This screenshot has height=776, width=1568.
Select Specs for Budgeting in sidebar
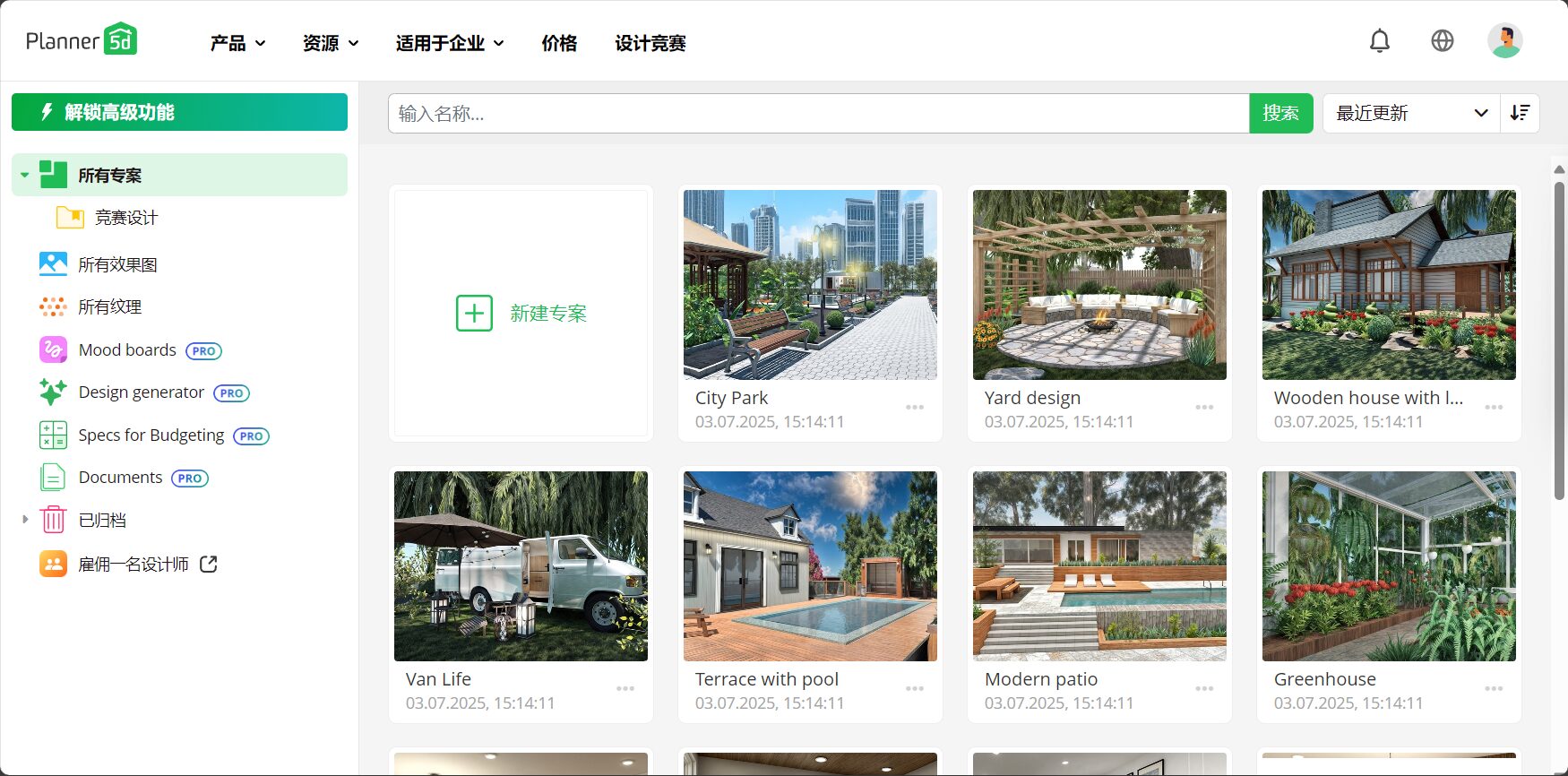151,435
